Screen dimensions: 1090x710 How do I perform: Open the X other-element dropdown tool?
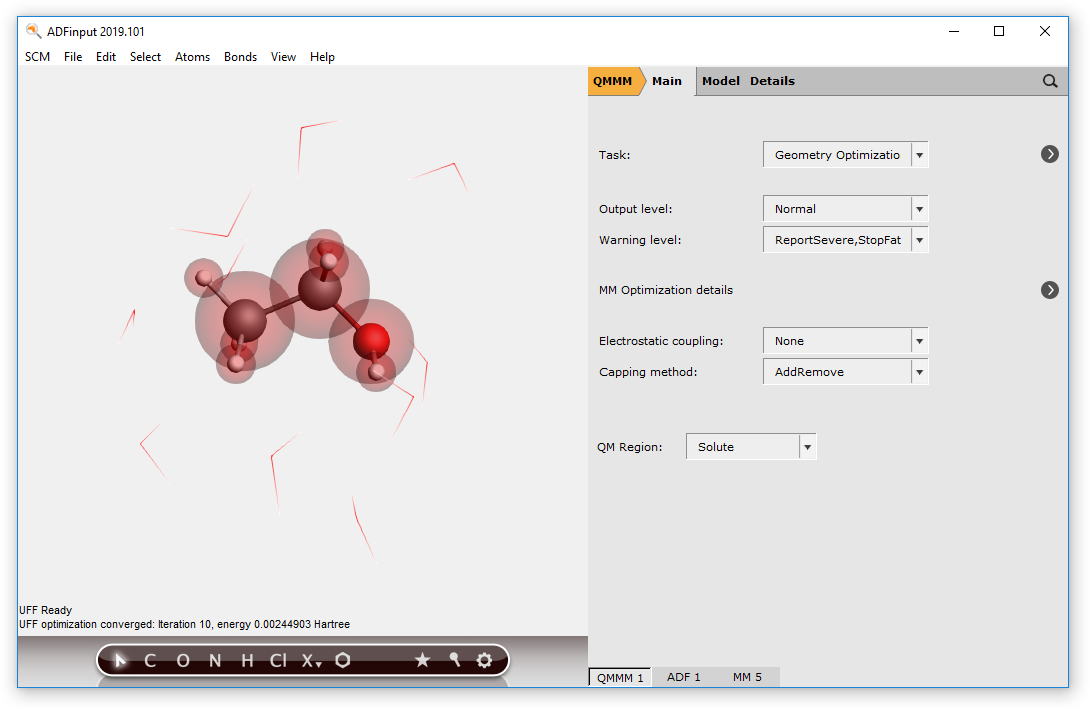pos(311,660)
